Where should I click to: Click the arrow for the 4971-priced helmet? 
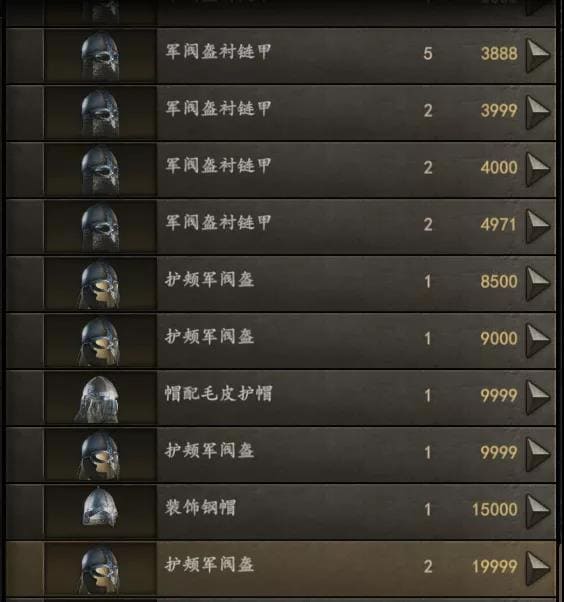538,226
